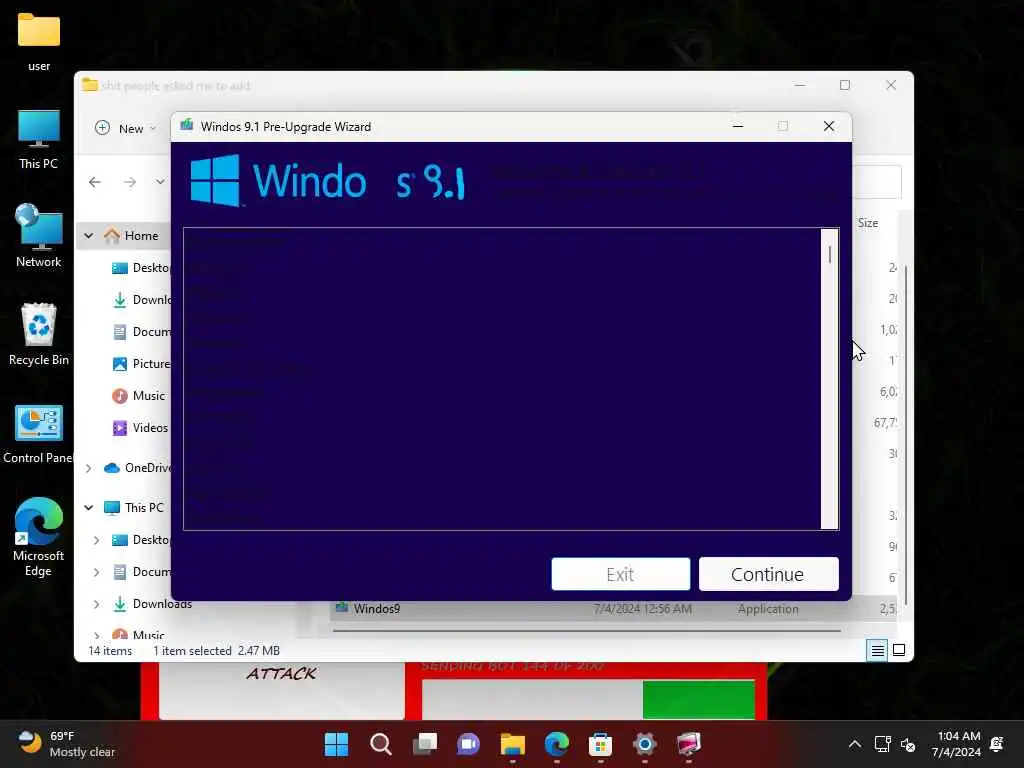Screen dimensions: 1024x768
Task: Collapse the This PC tree node
Action: [x=89, y=507]
